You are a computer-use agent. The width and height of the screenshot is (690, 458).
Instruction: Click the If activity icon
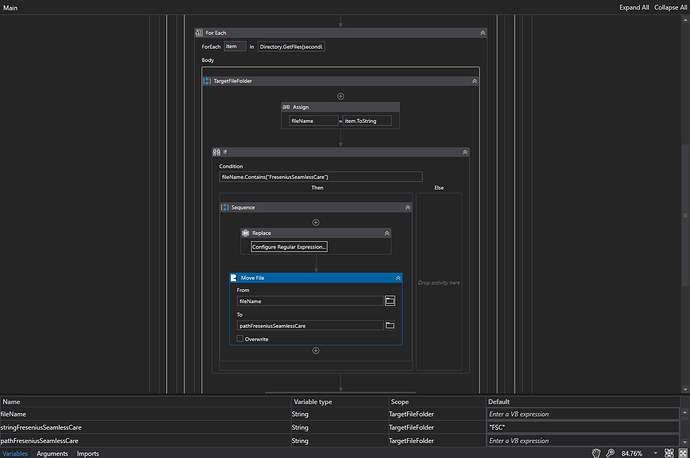click(x=217, y=152)
